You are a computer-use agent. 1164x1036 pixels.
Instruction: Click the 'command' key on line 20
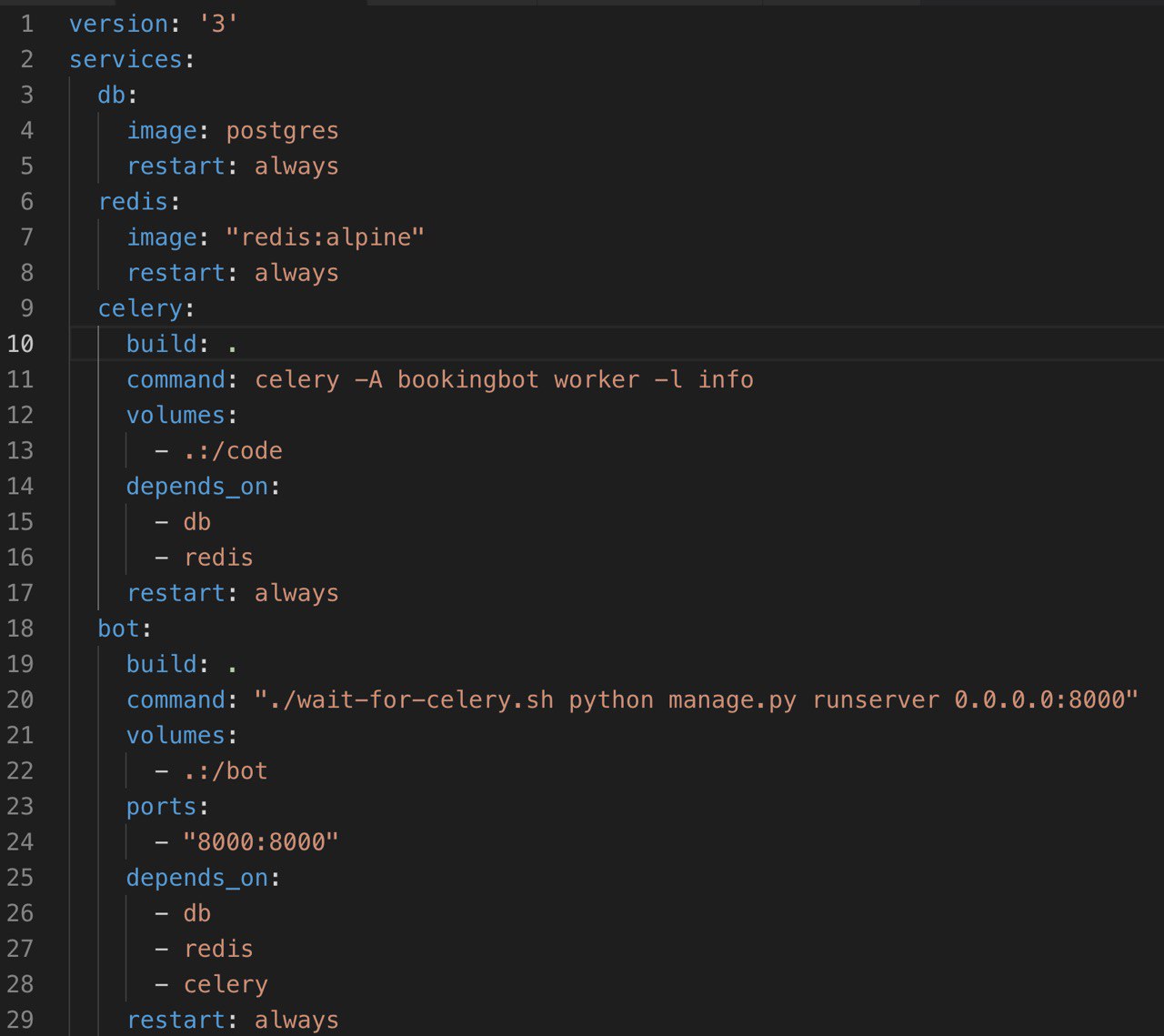point(176,699)
